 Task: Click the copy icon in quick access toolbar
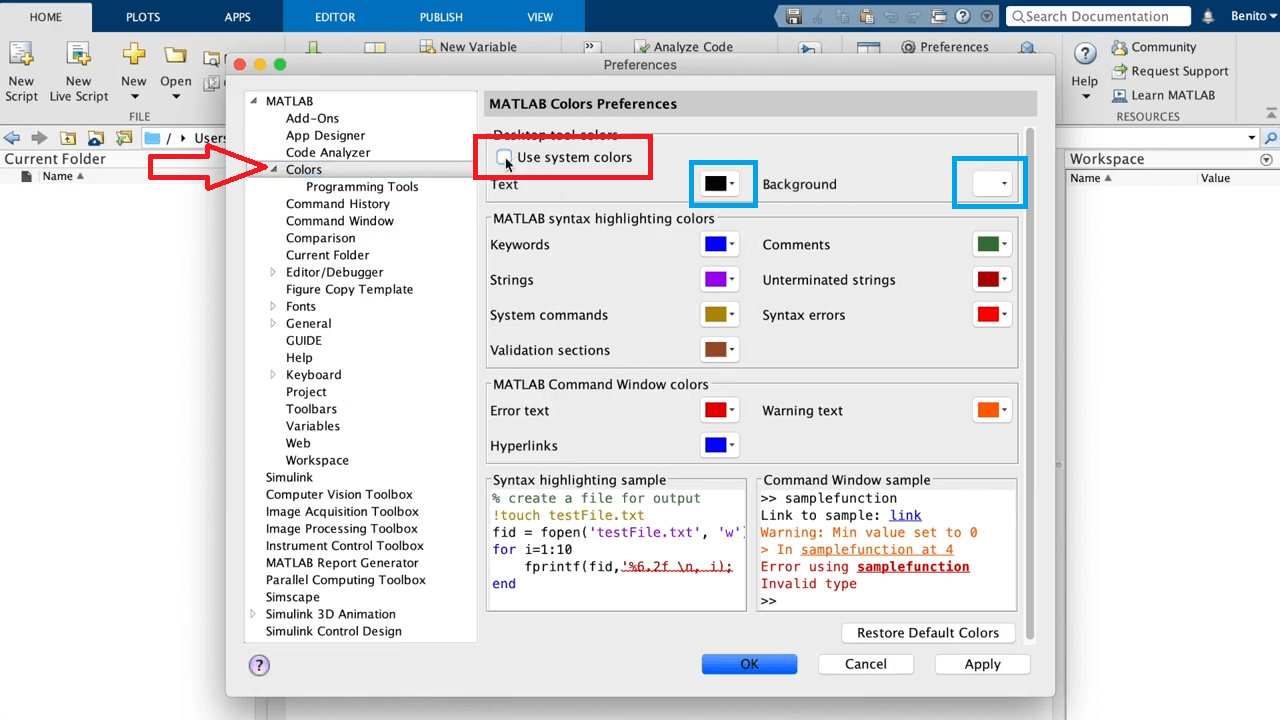pos(842,16)
